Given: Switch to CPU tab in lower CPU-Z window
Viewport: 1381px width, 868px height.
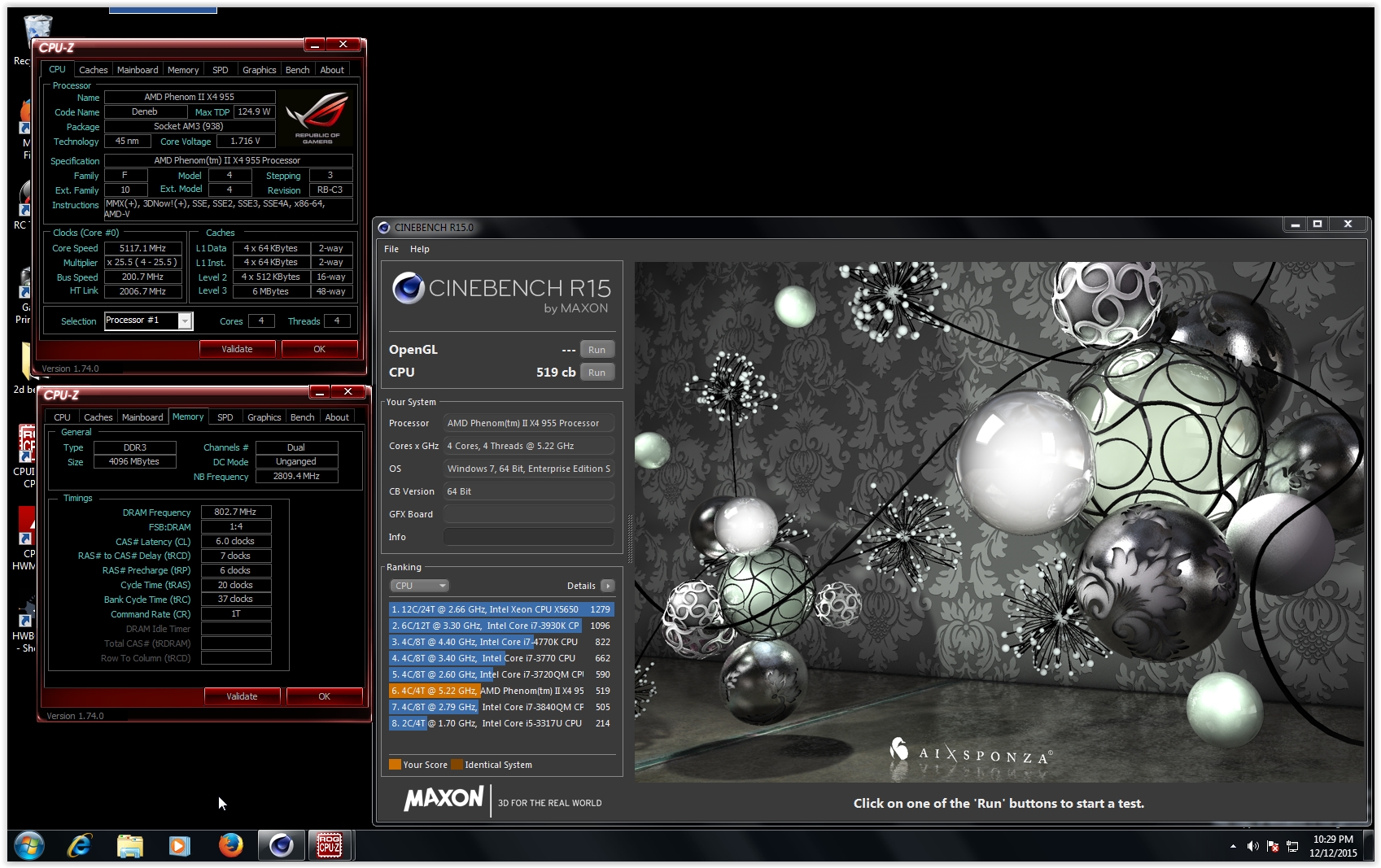Looking at the screenshot, I should click(62, 417).
